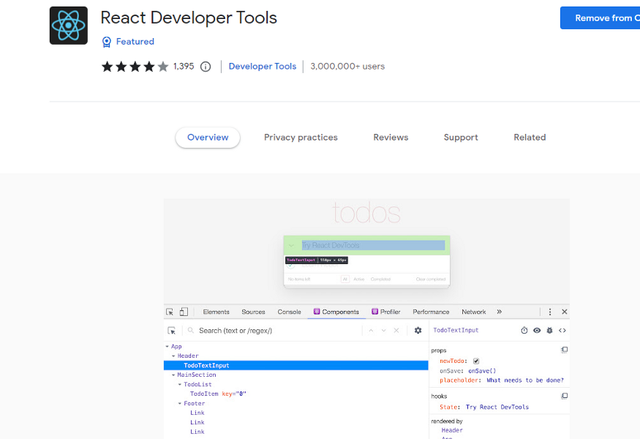Viewport: 640px width, 439px height.
Task: Click the Featured badge icon
Action: tap(107, 42)
